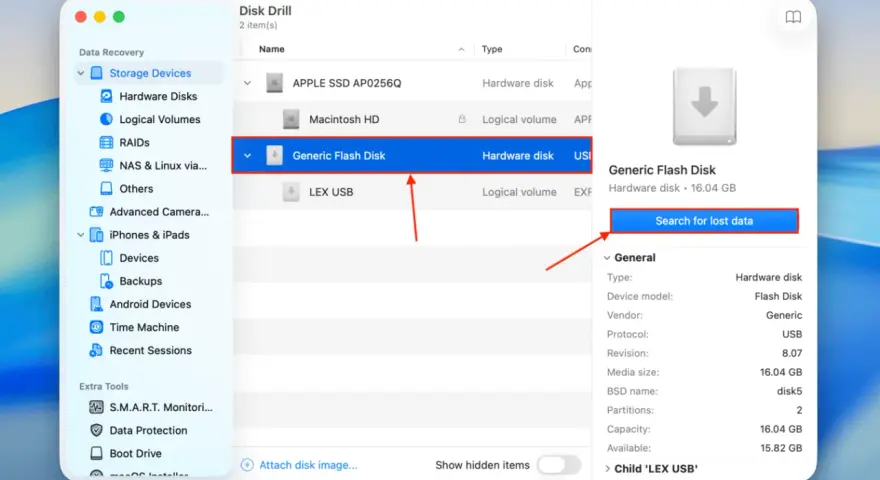The width and height of the screenshot is (880, 480).
Task: Click the Name column sort arrow
Action: [x=461, y=49]
